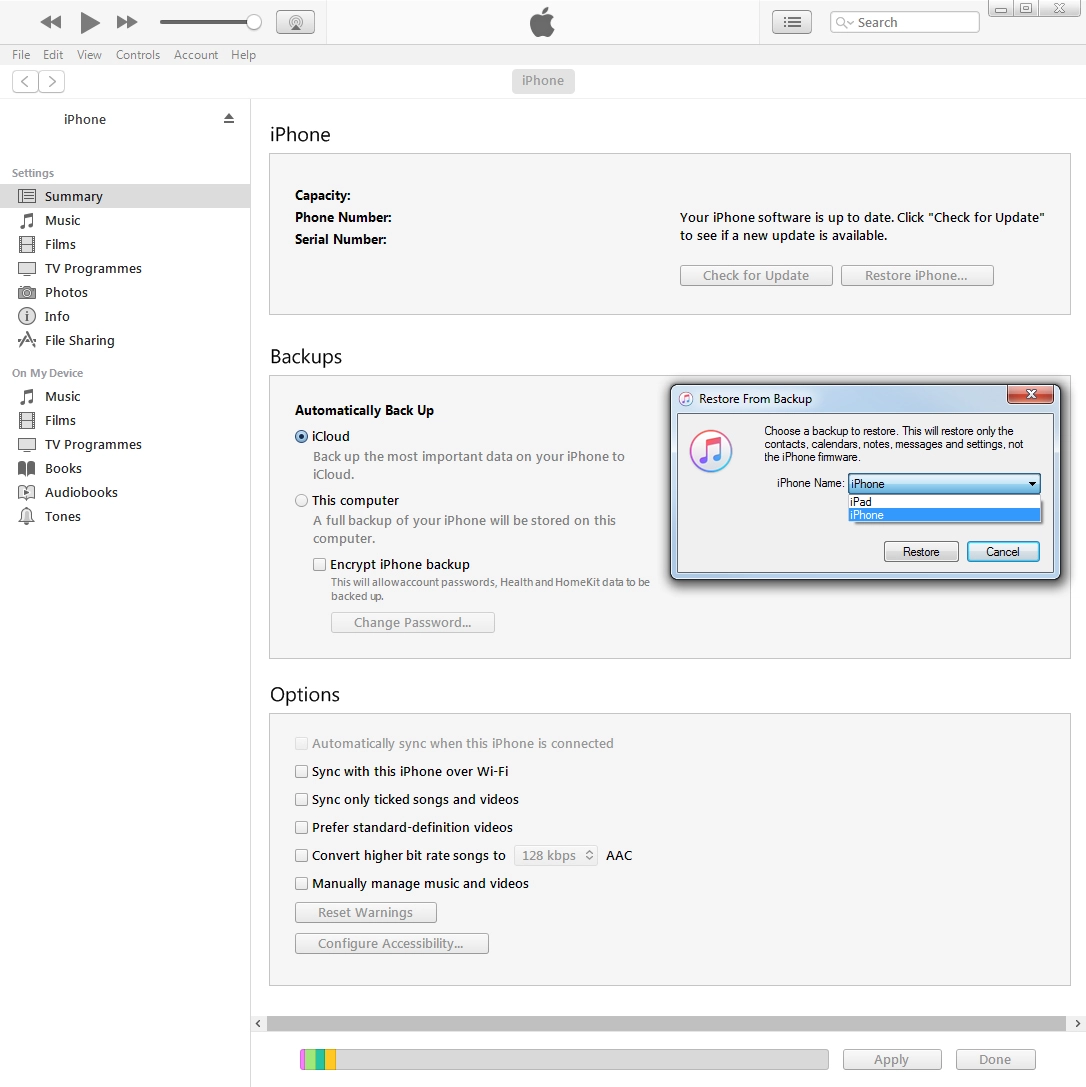Select the Music icon under Settings
The image size is (1086, 1087).
63,220
